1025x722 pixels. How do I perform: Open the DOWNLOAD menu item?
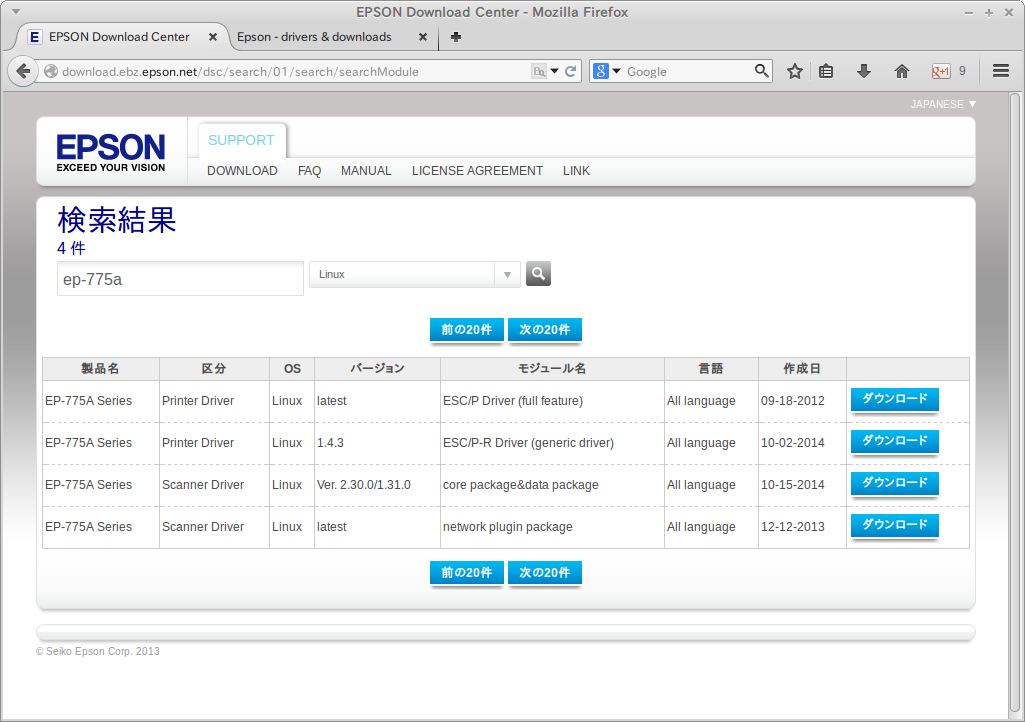[242, 171]
